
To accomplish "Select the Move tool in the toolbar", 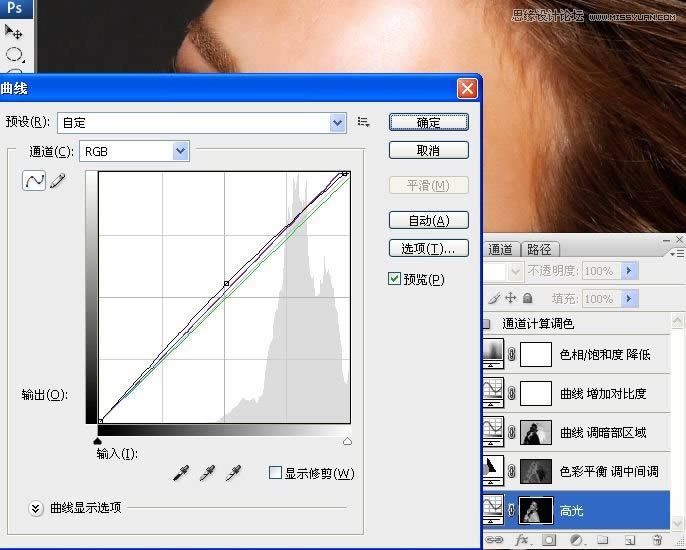I will [x=14, y=31].
